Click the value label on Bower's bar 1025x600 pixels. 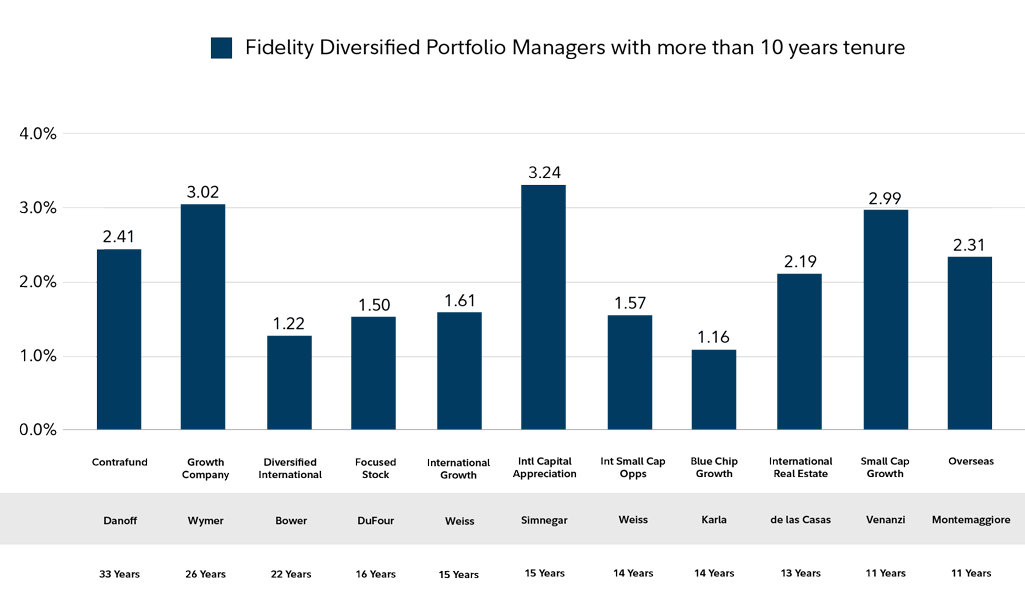click(x=289, y=324)
